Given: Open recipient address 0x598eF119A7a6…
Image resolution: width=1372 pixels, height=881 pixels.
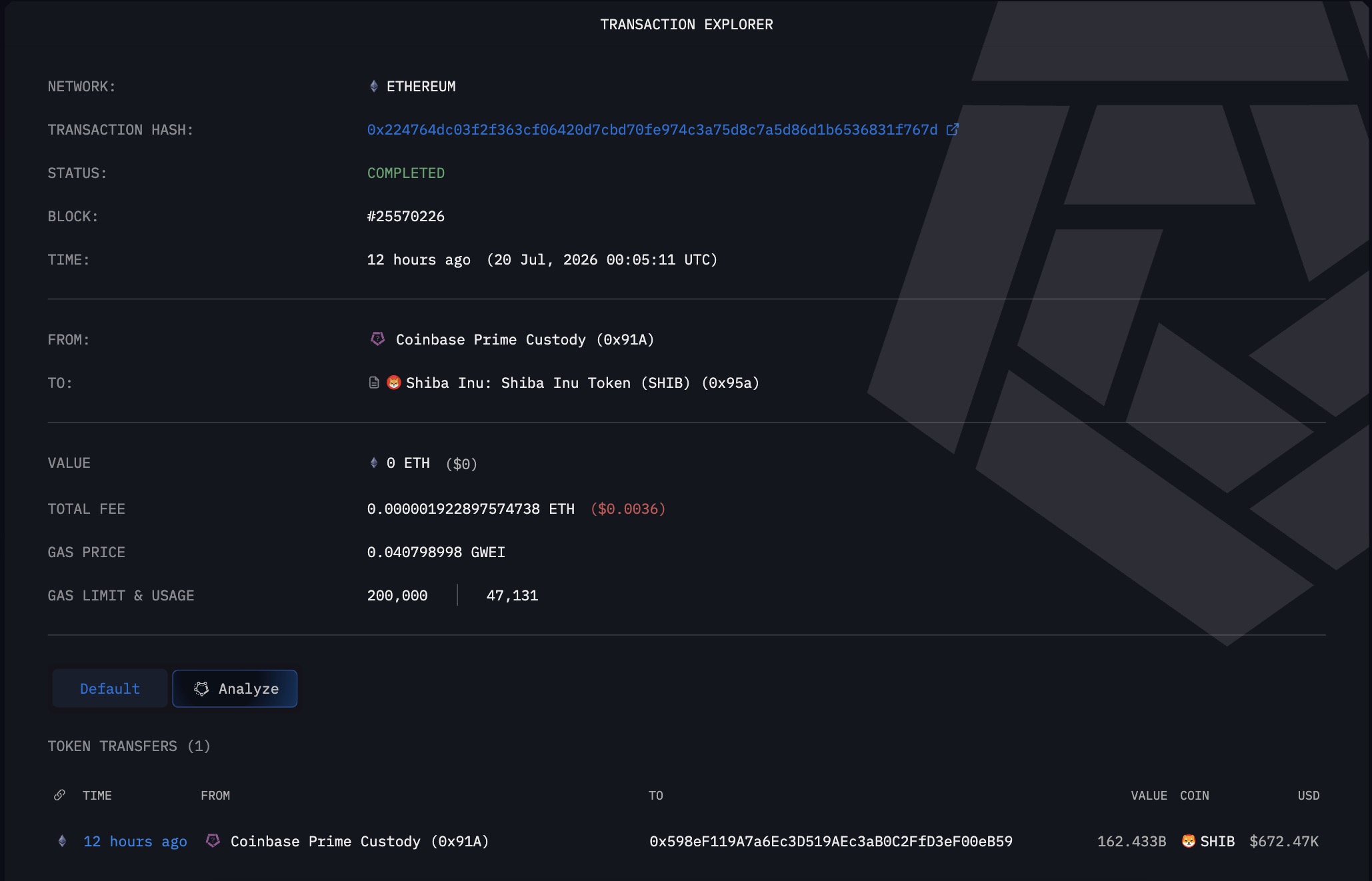Looking at the screenshot, I should [831, 842].
